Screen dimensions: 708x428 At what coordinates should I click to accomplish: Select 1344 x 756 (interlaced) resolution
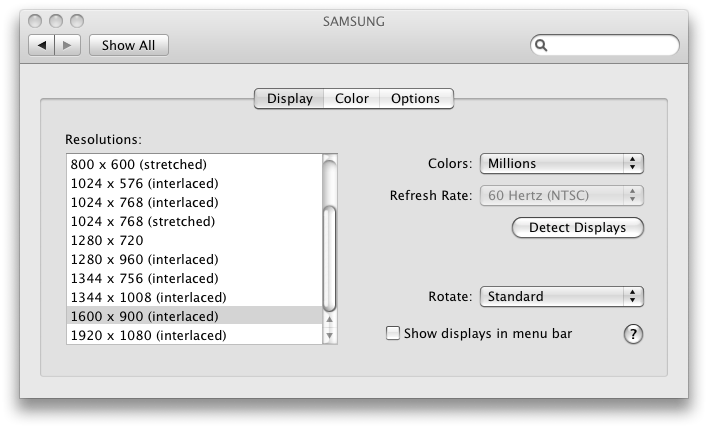point(194,278)
